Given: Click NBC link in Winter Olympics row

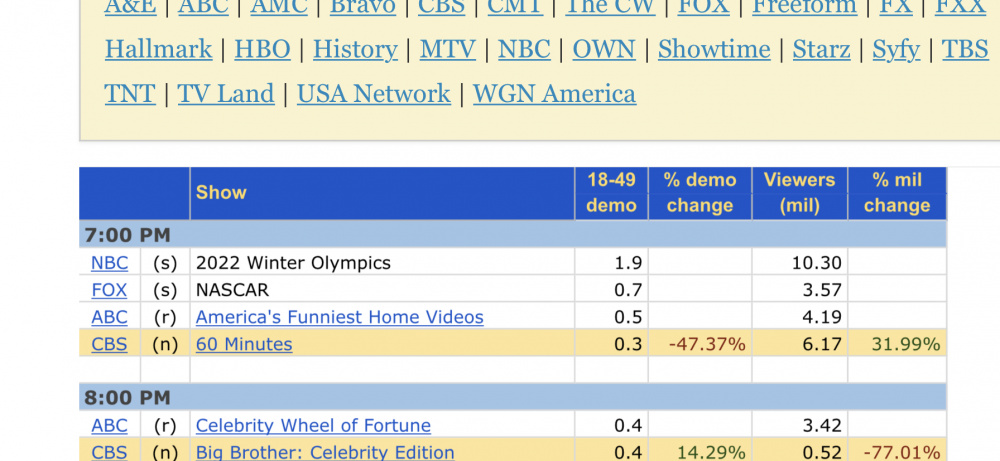Looking at the screenshot, I should tap(109, 263).
